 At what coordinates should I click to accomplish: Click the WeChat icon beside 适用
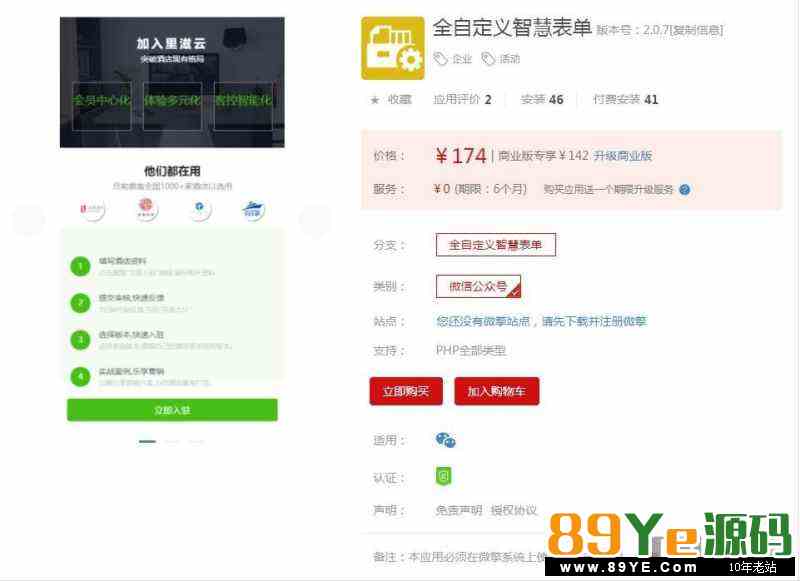point(445,440)
